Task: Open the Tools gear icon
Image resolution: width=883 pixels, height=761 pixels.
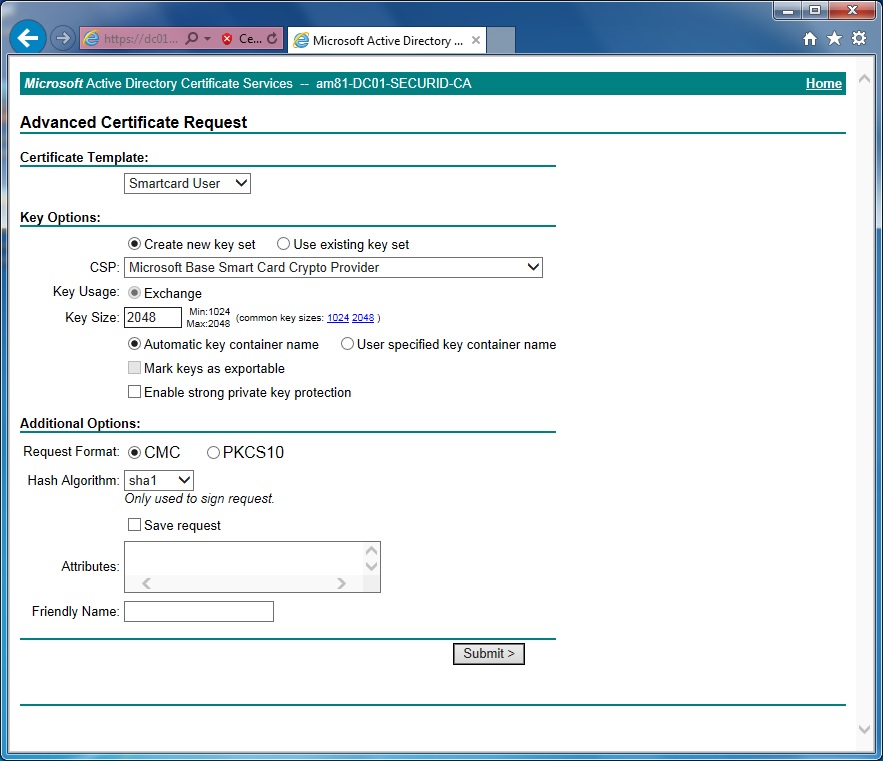Action: click(858, 39)
